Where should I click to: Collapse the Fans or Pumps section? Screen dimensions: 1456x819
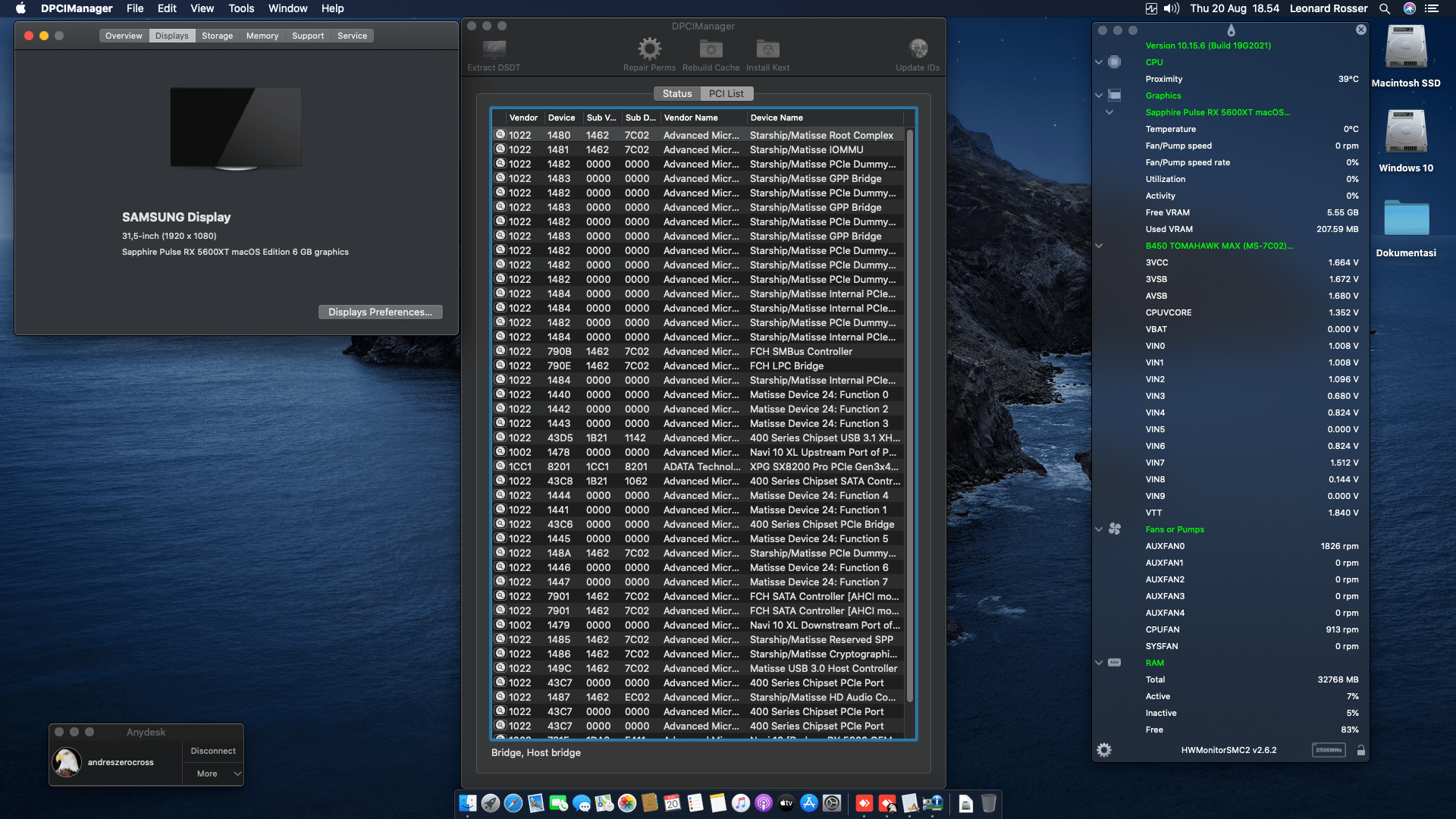(1099, 529)
